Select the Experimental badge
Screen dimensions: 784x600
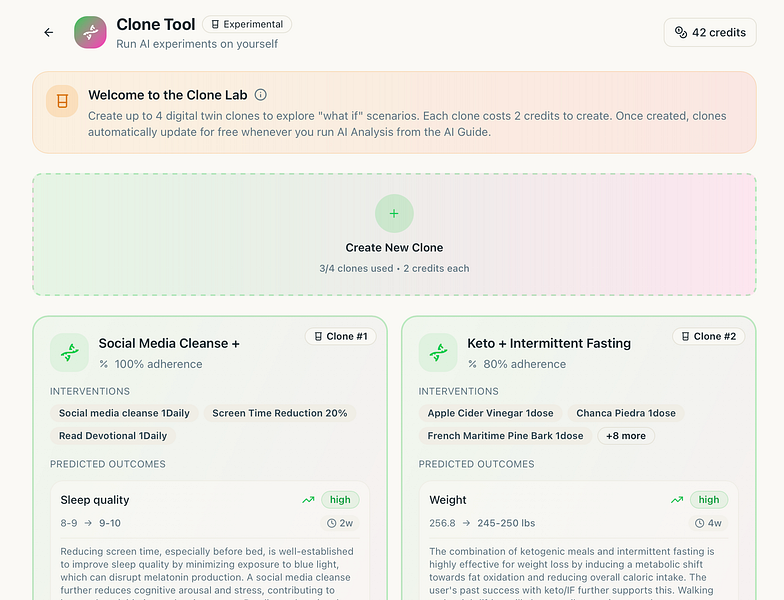247,24
